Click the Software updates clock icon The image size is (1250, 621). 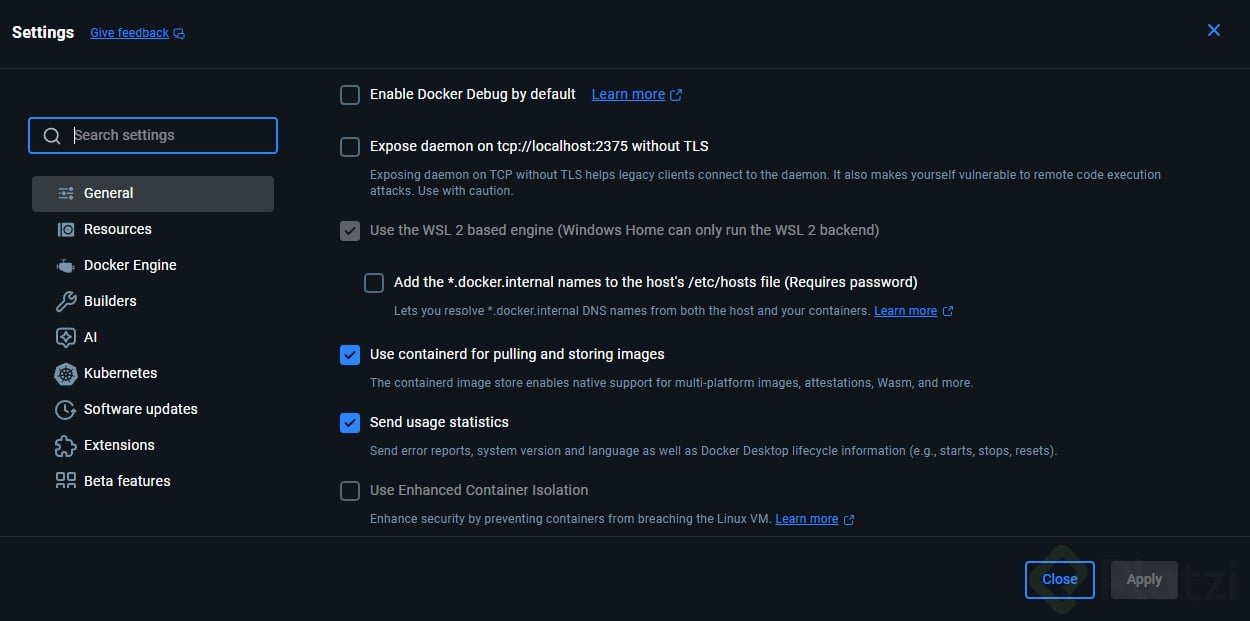tap(66, 409)
